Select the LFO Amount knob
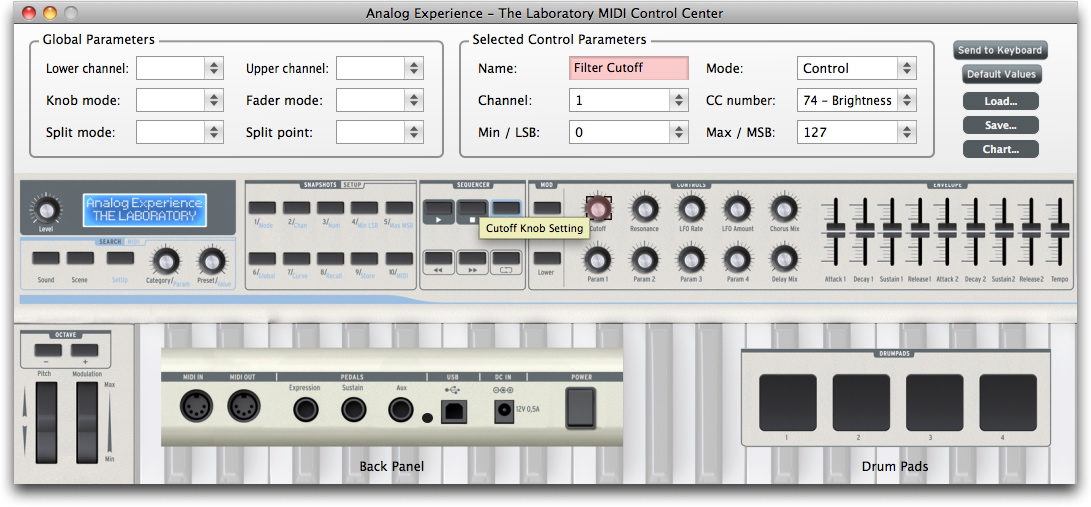This screenshot has height=507, width=1091. click(x=738, y=208)
